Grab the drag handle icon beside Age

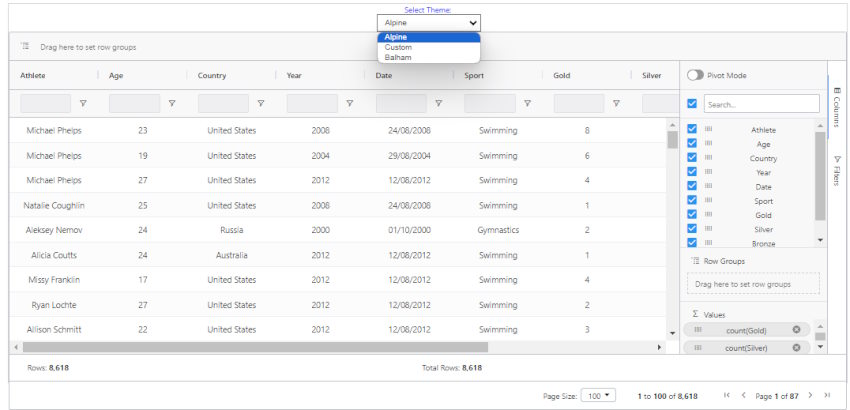click(708, 143)
